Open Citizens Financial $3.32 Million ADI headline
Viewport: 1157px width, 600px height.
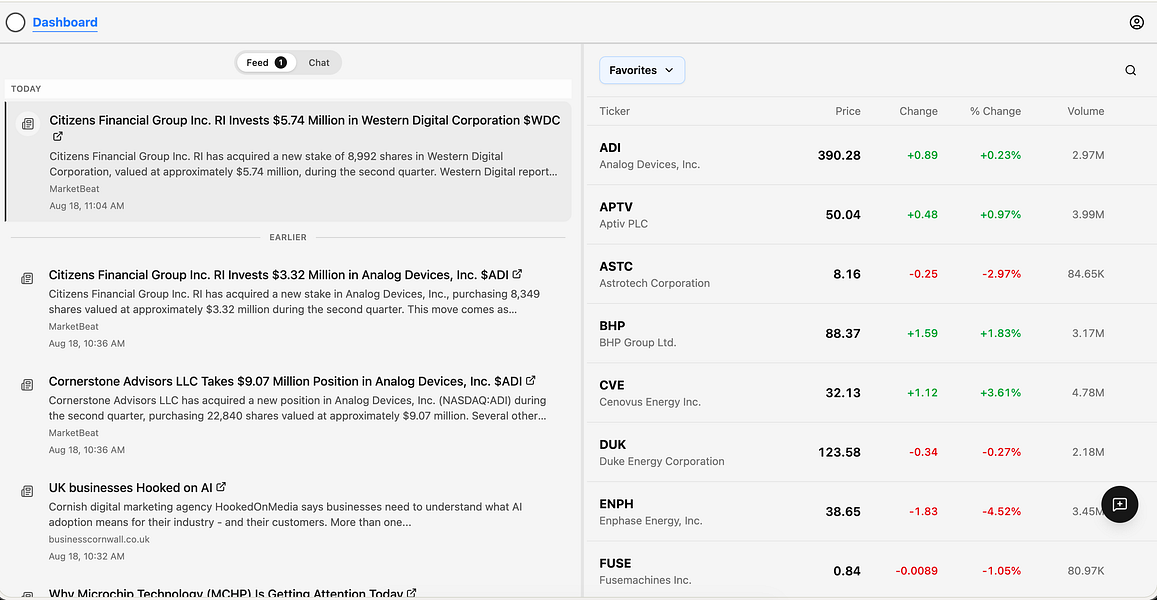[278, 275]
